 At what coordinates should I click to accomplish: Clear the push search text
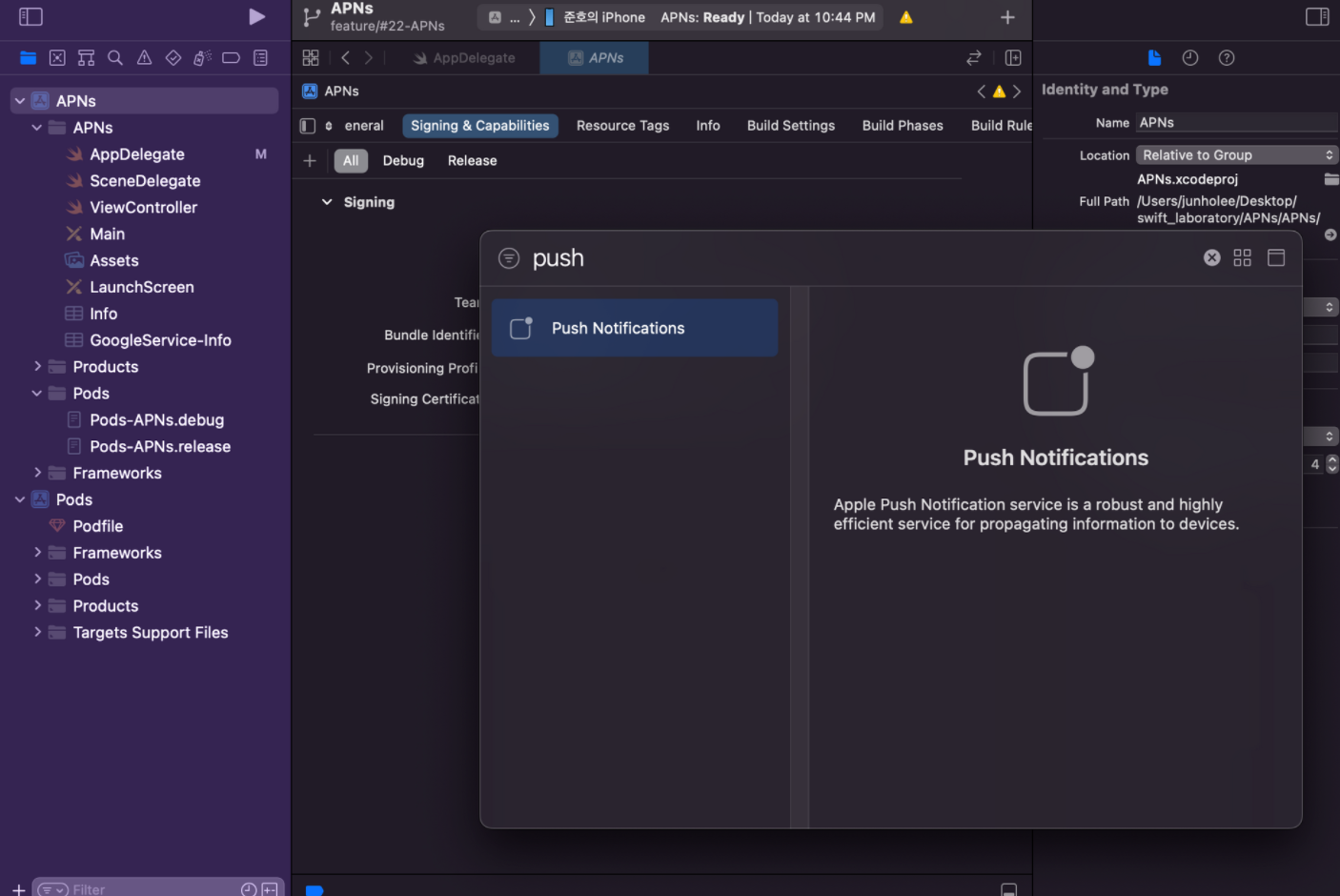coord(1211,258)
